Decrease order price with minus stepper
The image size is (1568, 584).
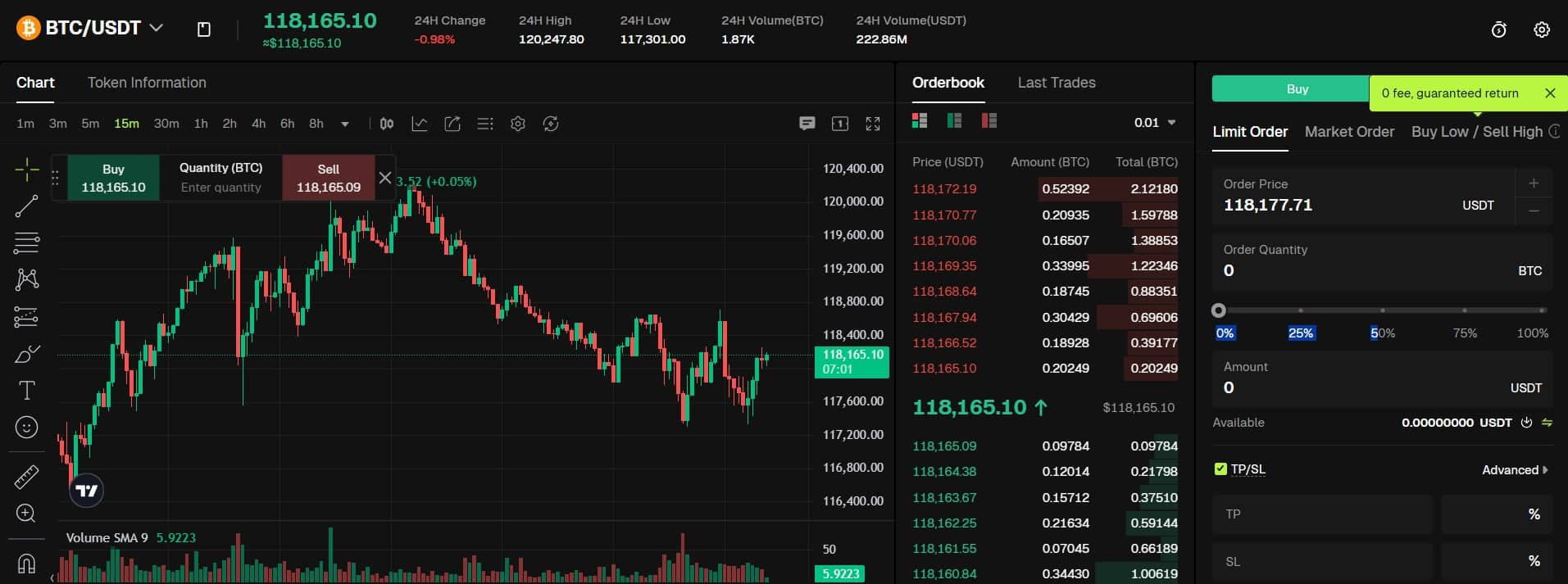(x=1534, y=211)
